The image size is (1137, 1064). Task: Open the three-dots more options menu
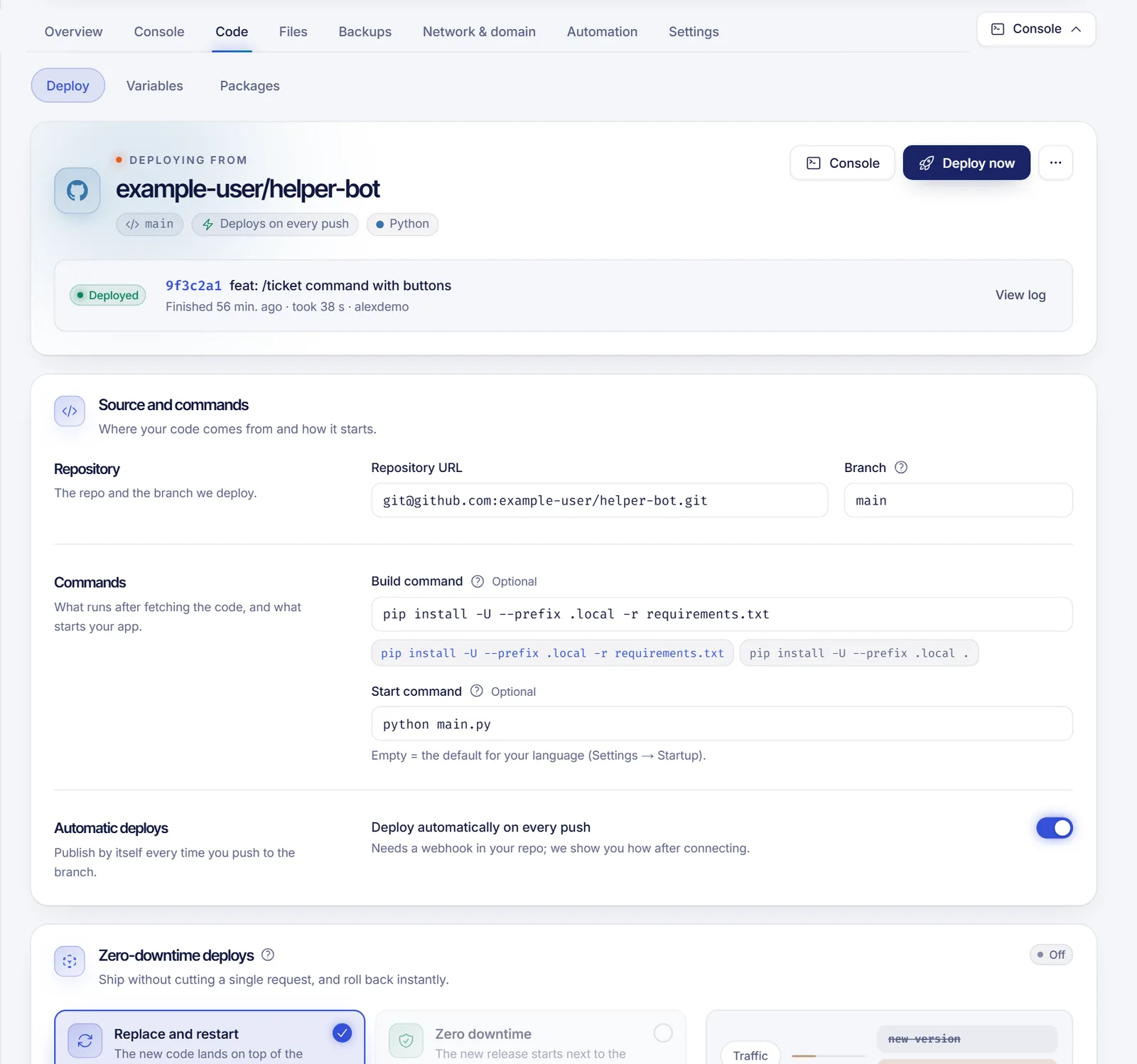point(1055,163)
